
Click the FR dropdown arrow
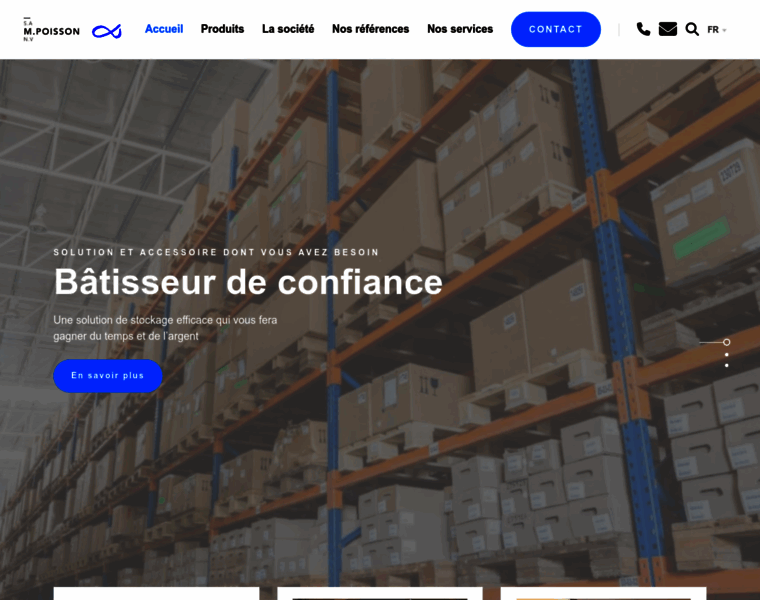(x=725, y=30)
